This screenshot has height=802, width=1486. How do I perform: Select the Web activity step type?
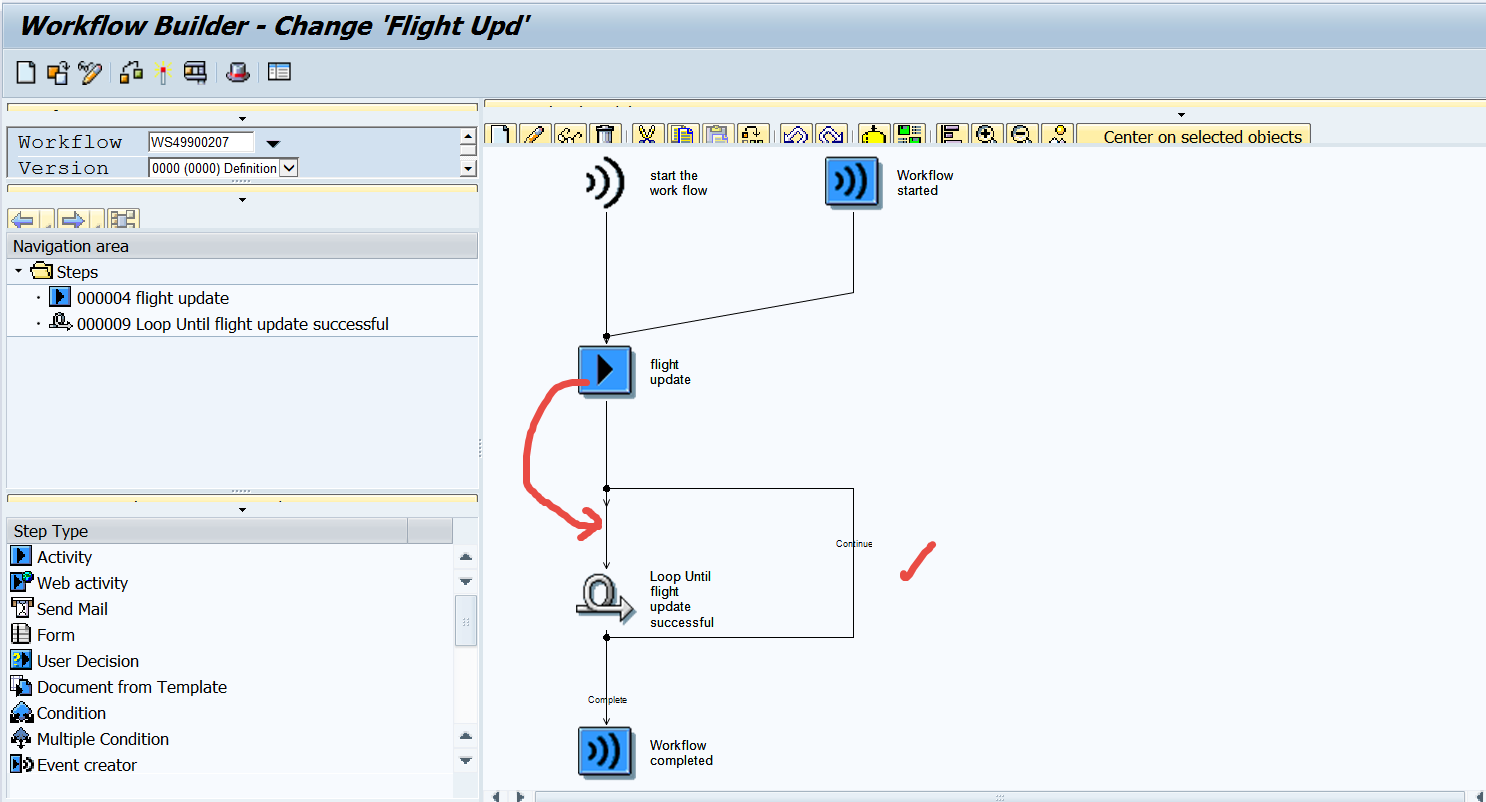point(82,583)
